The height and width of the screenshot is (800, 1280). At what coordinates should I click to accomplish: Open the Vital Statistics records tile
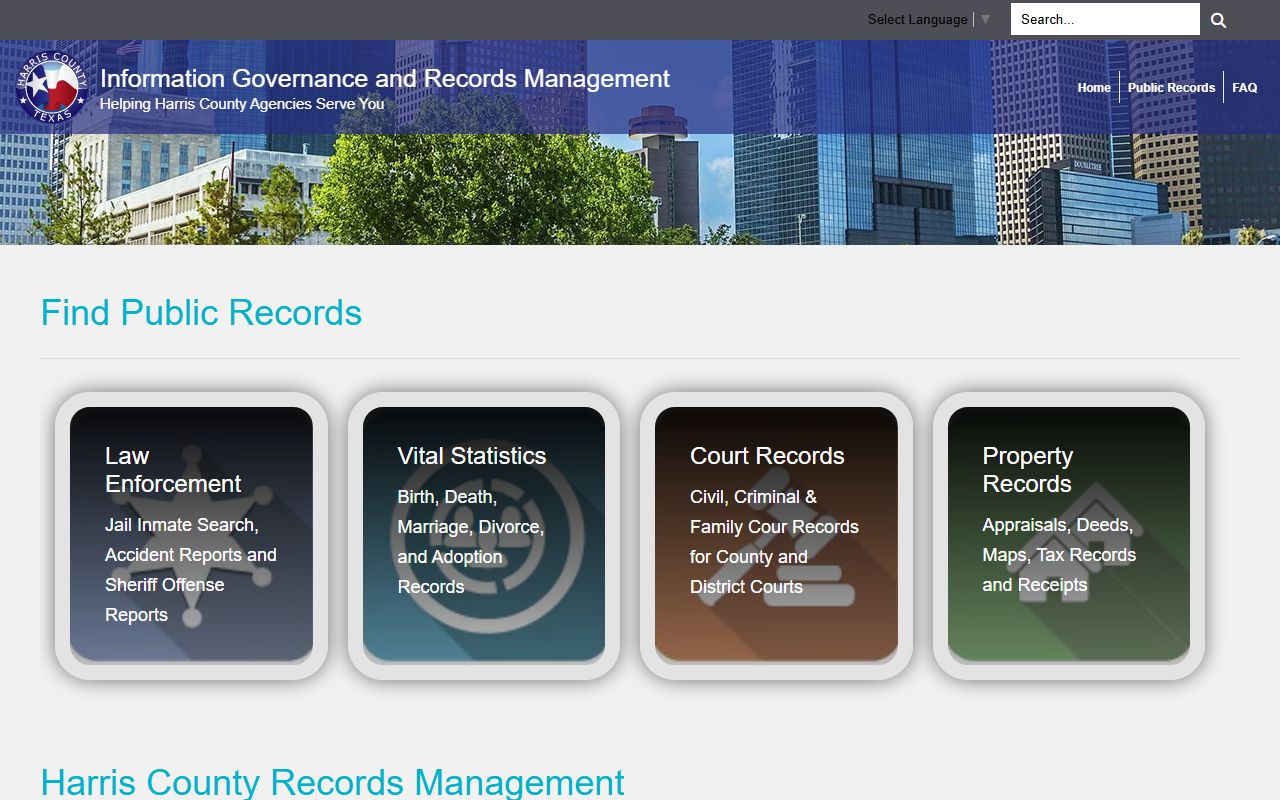pos(484,535)
